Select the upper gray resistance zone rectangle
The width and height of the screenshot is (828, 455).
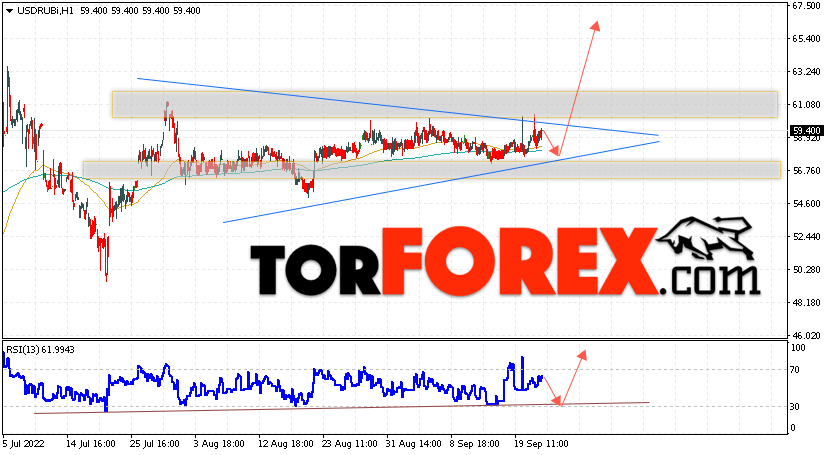(x=445, y=105)
